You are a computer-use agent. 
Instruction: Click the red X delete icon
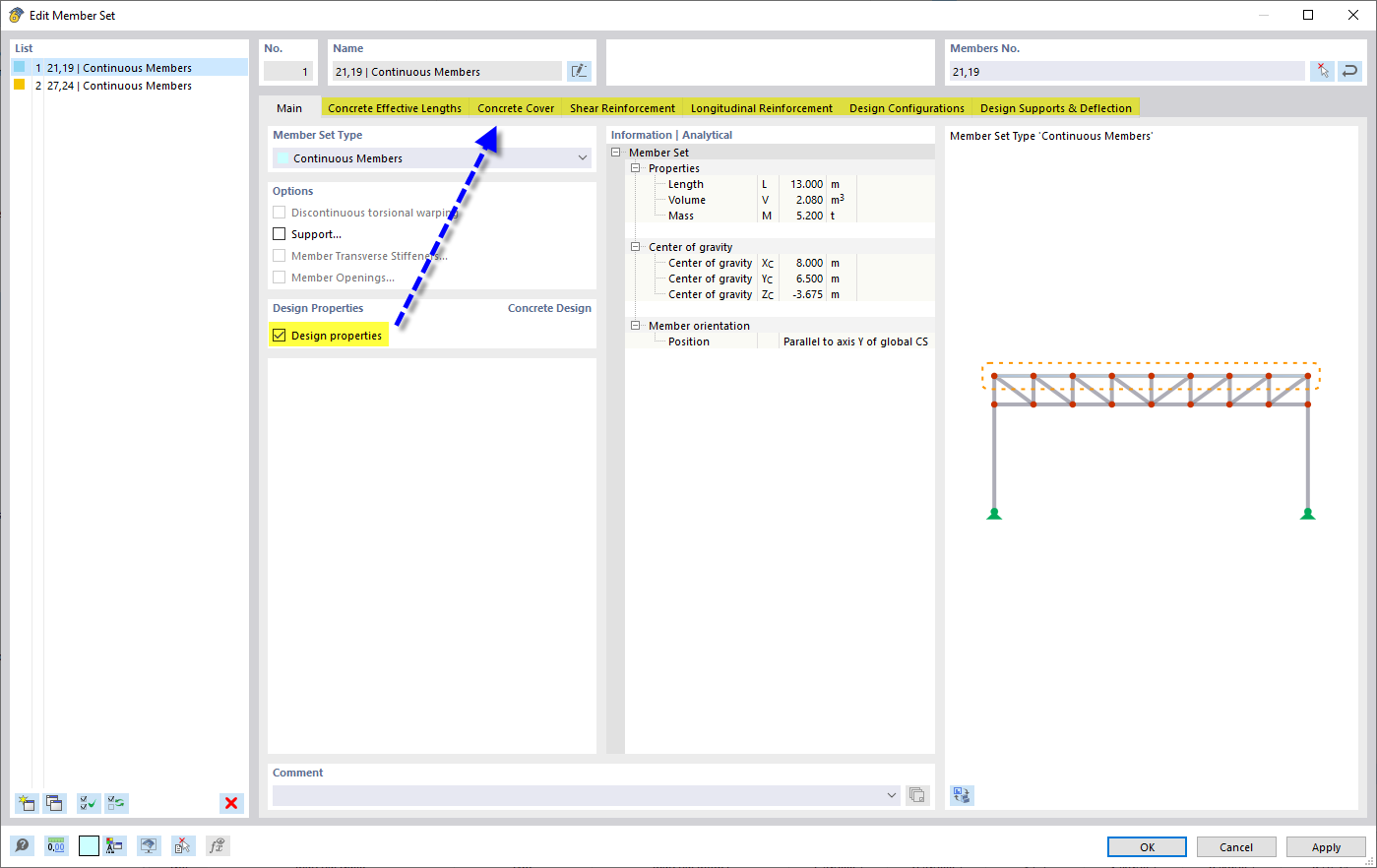click(x=231, y=803)
